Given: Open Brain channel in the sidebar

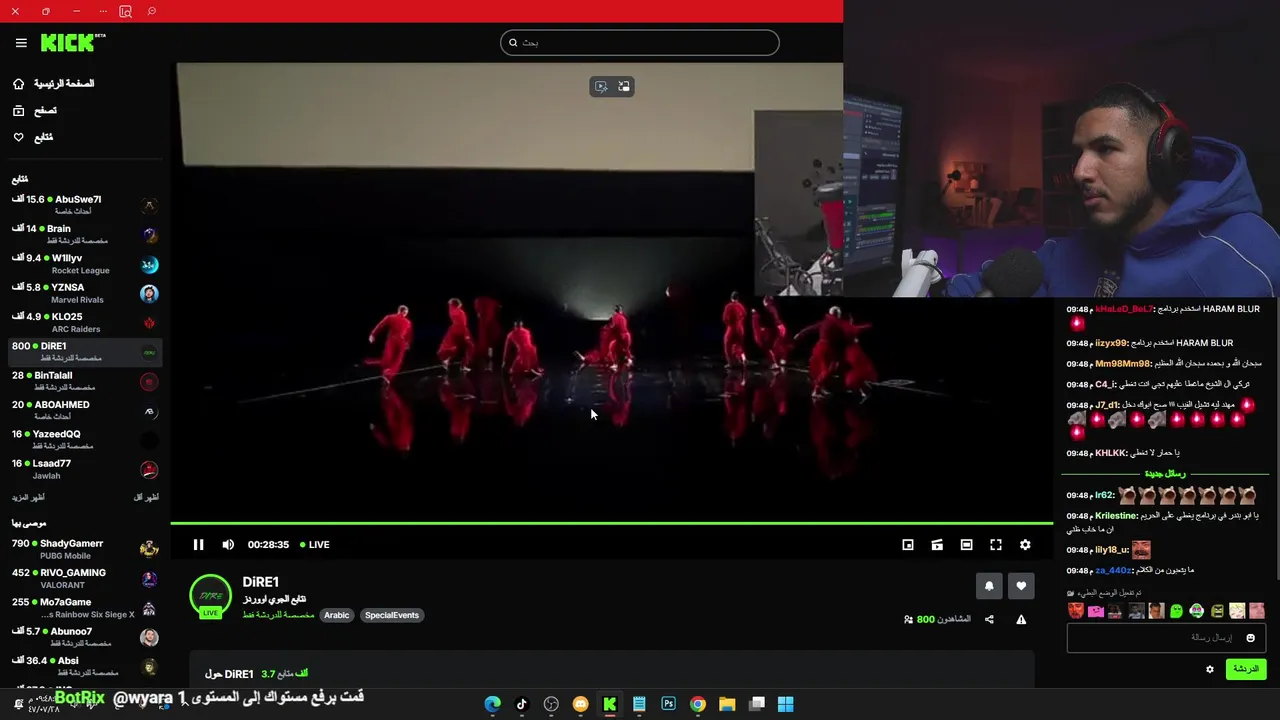Looking at the screenshot, I should [85, 234].
